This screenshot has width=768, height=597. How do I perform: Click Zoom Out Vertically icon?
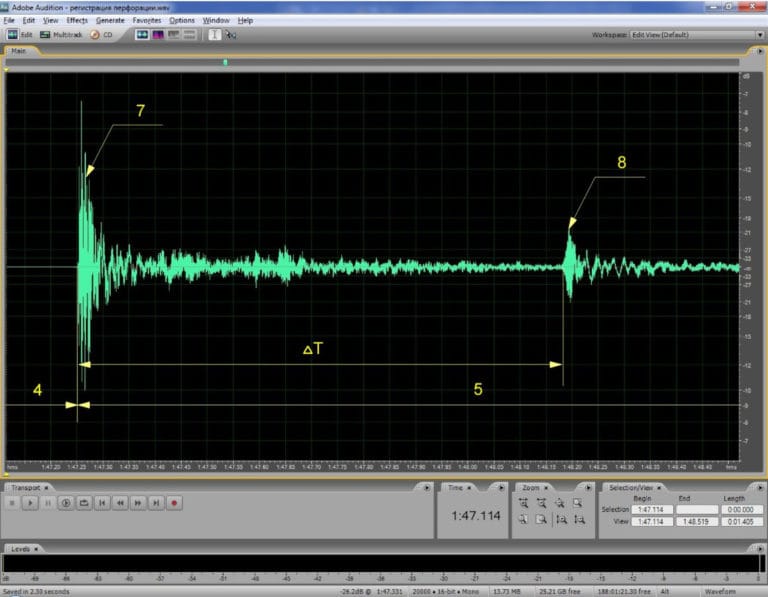[x=579, y=520]
